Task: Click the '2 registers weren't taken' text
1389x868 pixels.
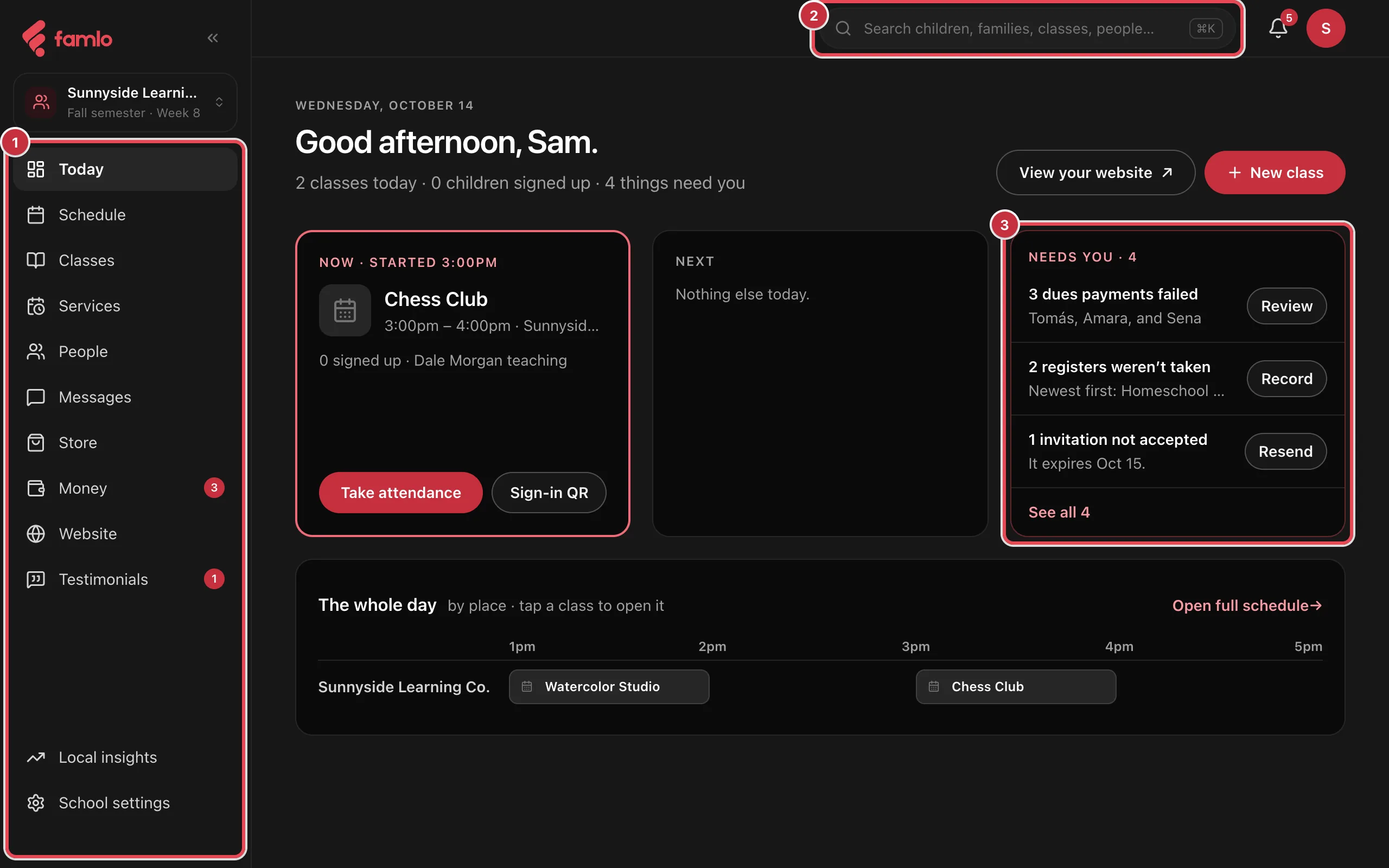Action: [1119, 367]
